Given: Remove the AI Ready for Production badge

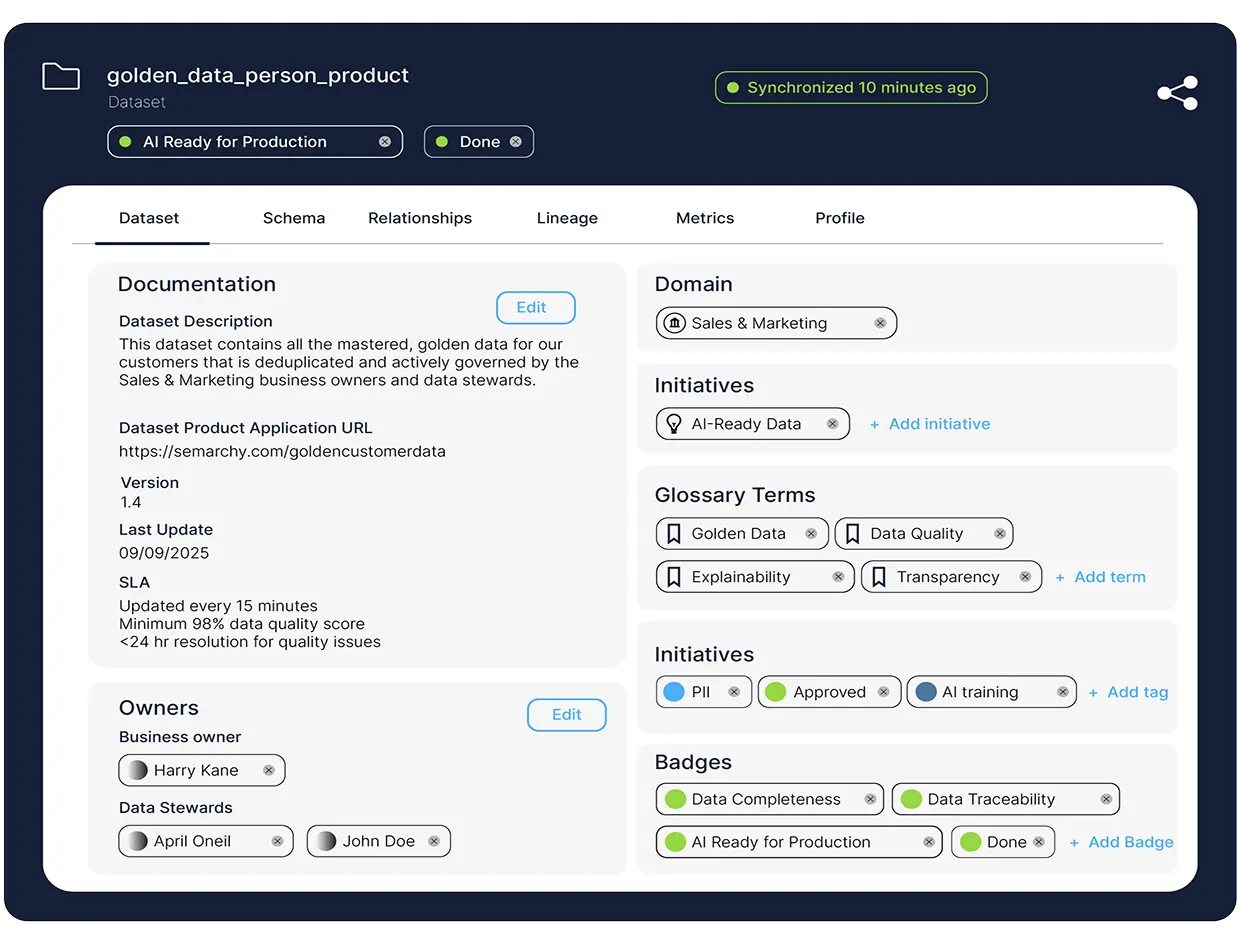Looking at the screenshot, I should pos(929,842).
